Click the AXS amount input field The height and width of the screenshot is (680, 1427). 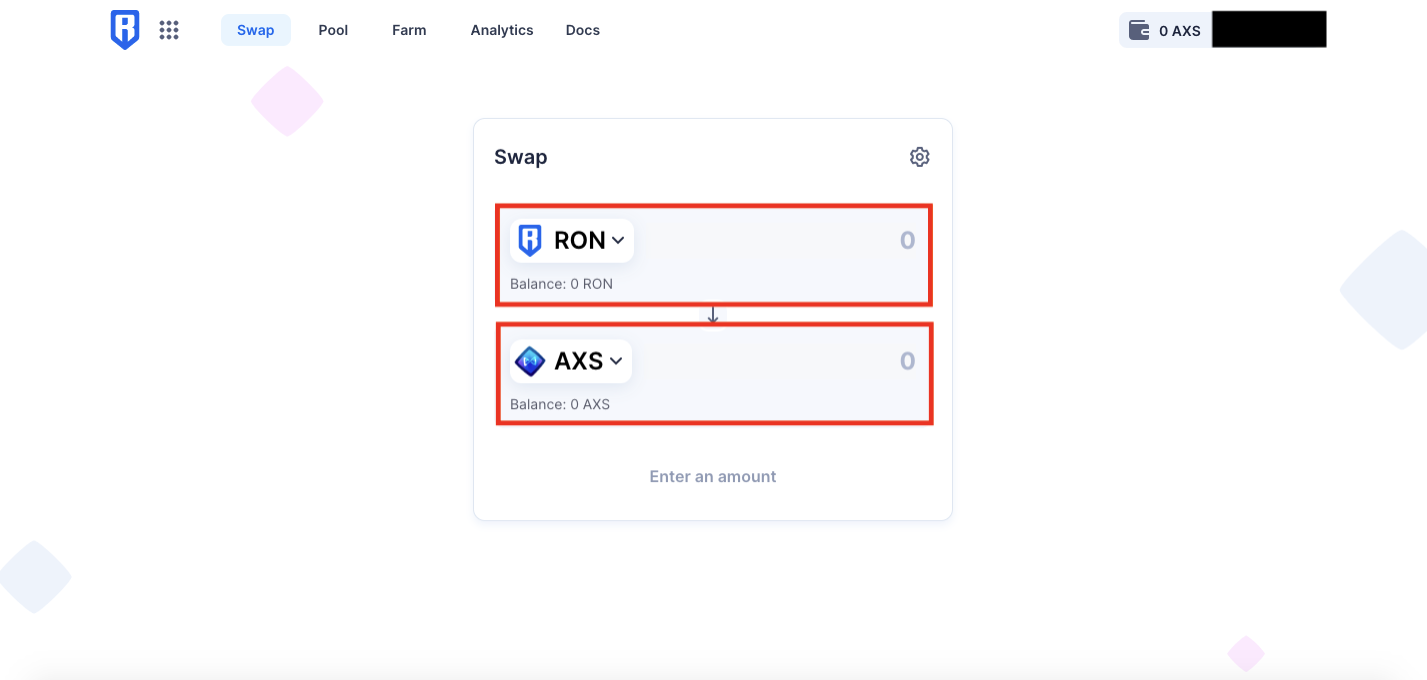coord(800,361)
